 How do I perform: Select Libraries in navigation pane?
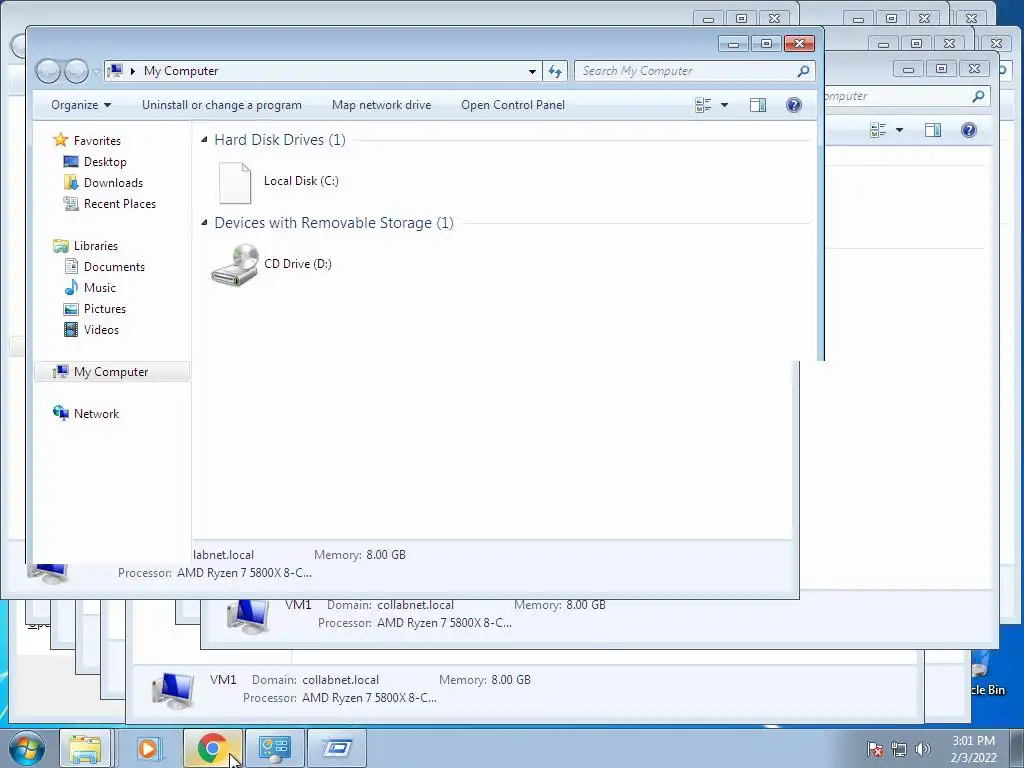point(95,246)
